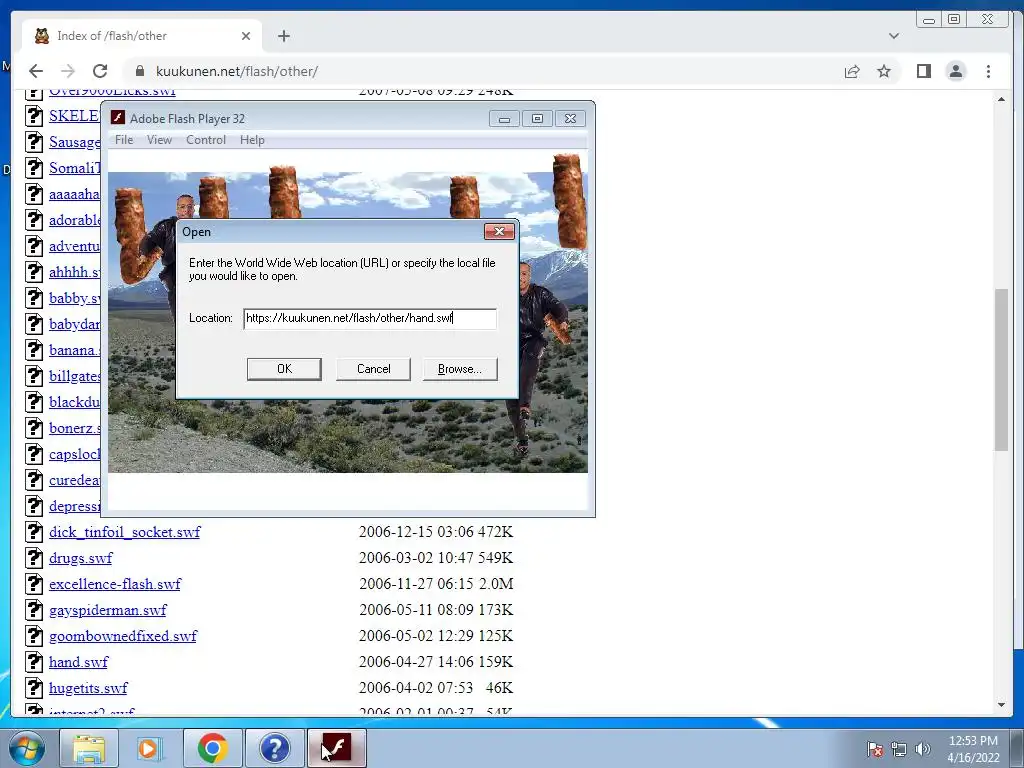Switch to Flash Player taskbar icon

(x=336, y=748)
